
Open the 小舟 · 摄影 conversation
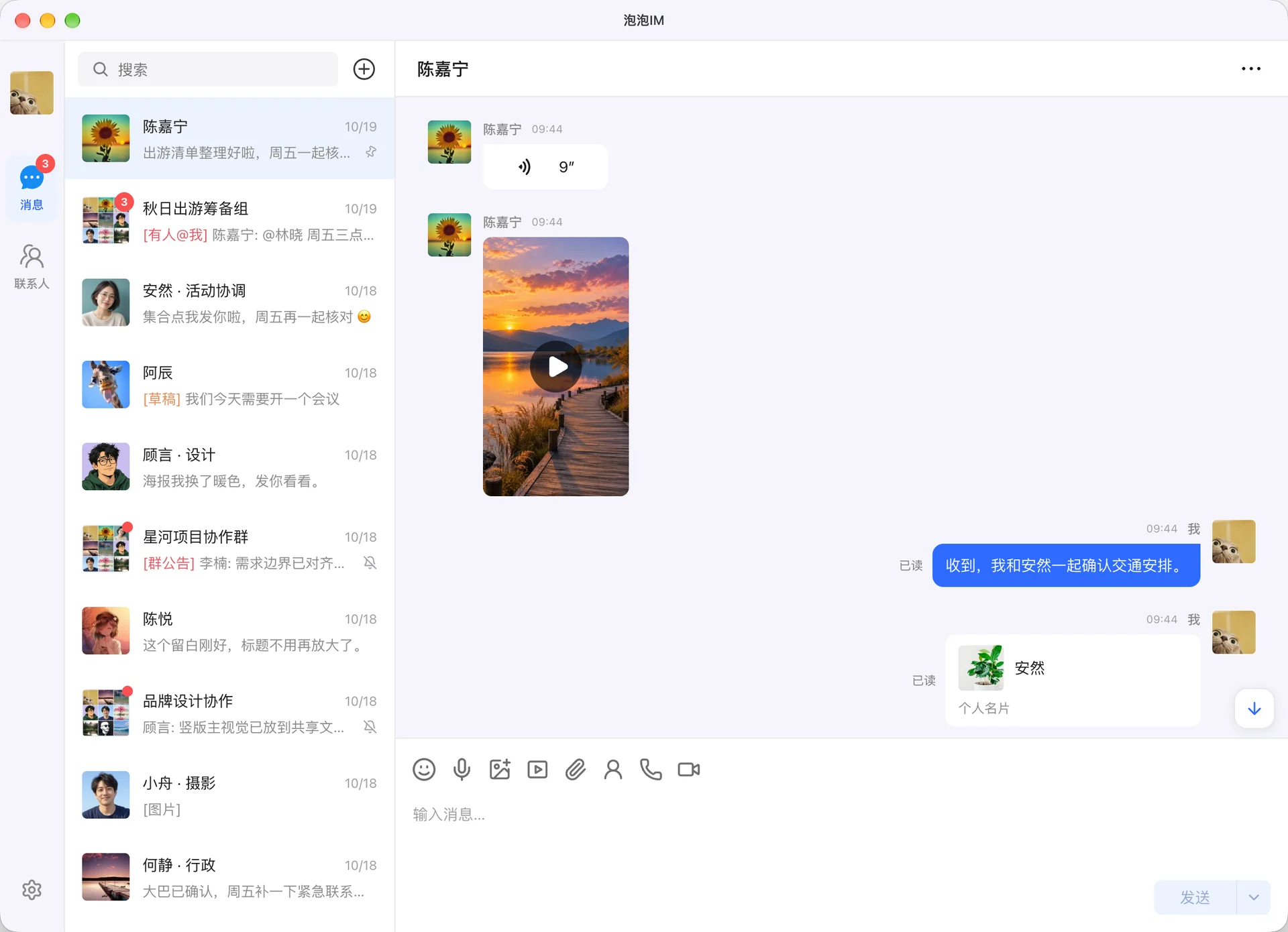click(229, 795)
